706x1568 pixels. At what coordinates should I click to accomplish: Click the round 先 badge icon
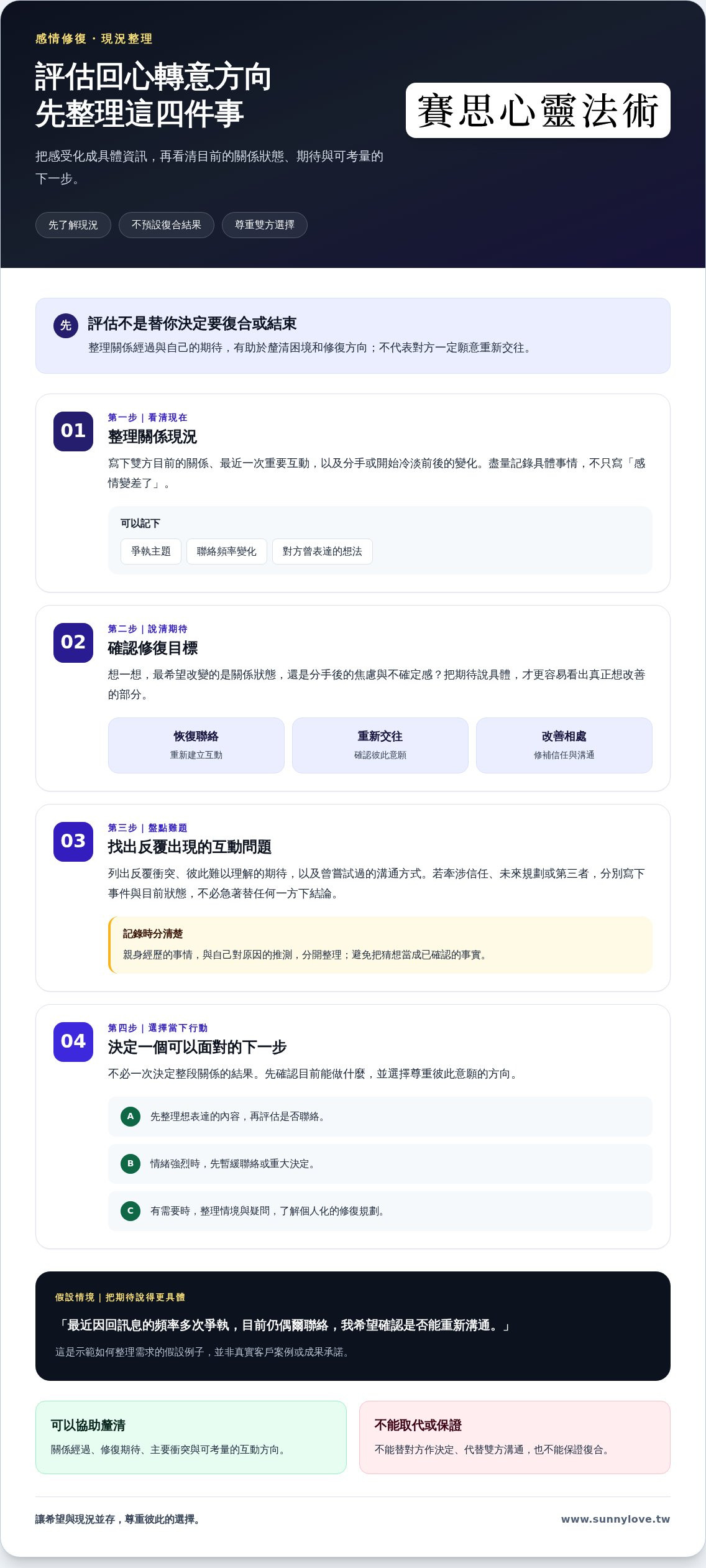66,325
